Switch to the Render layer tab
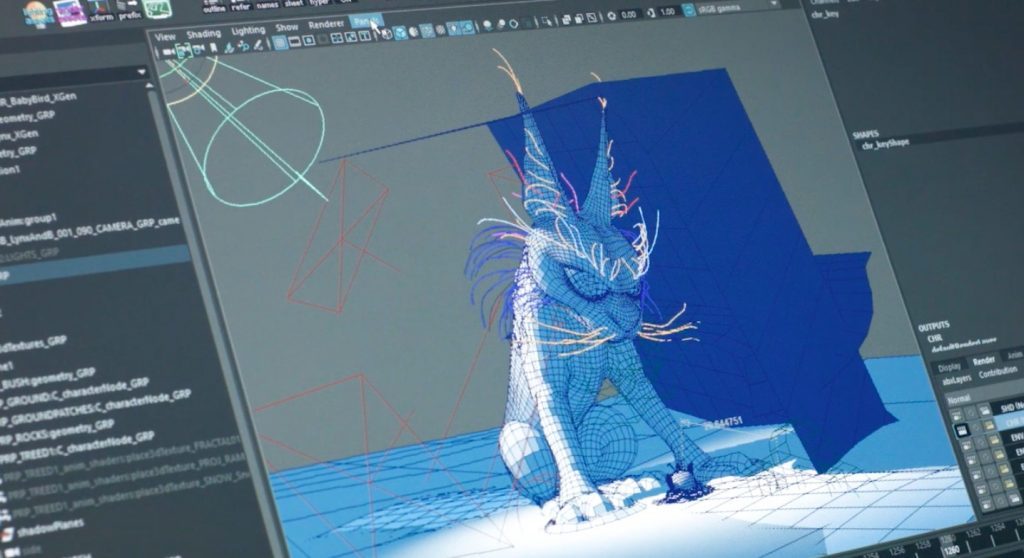The image size is (1024, 558). [x=983, y=360]
